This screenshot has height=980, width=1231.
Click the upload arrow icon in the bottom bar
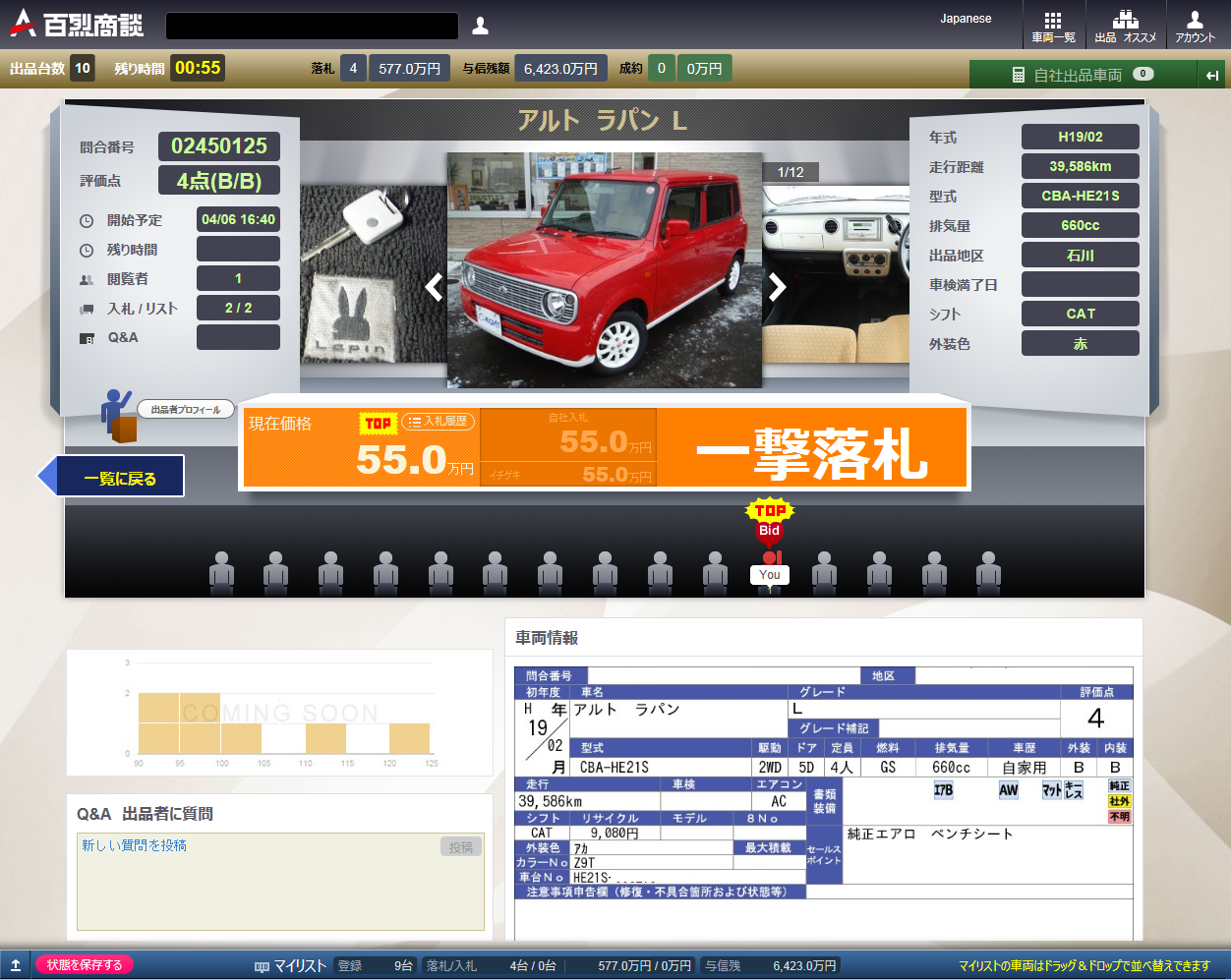coord(16,965)
